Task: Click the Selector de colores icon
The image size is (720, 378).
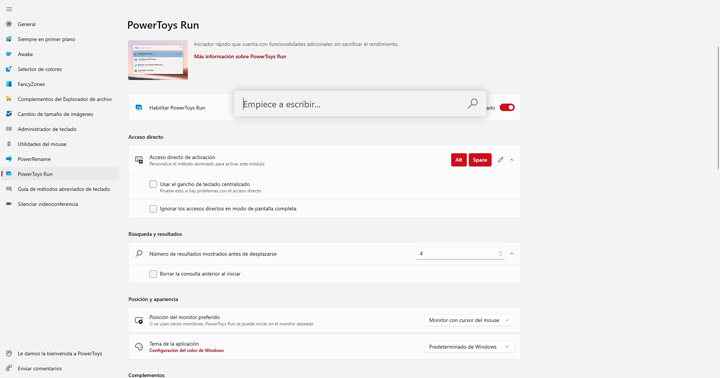Action: [x=9, y=69]
